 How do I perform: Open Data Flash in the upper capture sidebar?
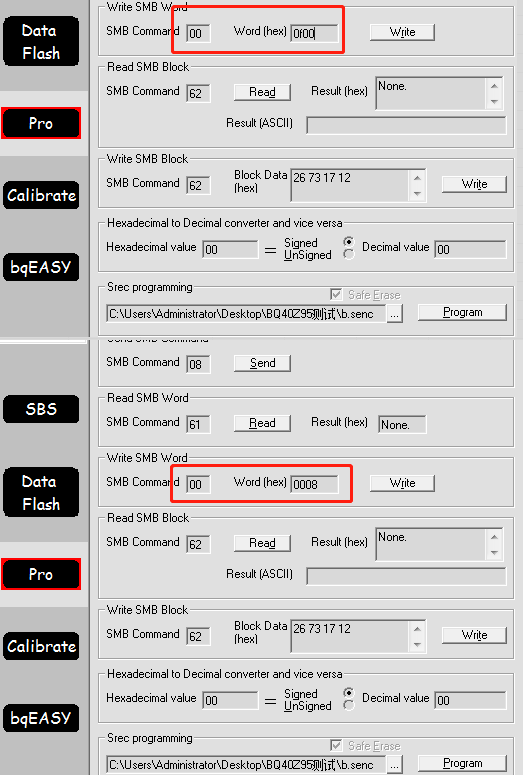(x=41, y=42)
